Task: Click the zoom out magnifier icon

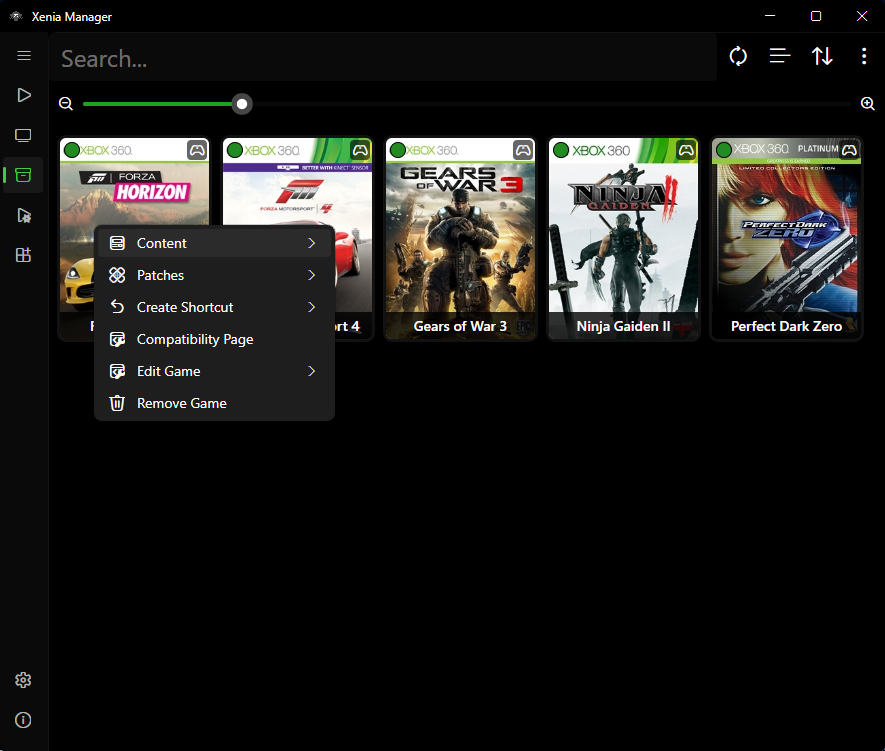Action: pyautogui.click(x=66, y=104)
